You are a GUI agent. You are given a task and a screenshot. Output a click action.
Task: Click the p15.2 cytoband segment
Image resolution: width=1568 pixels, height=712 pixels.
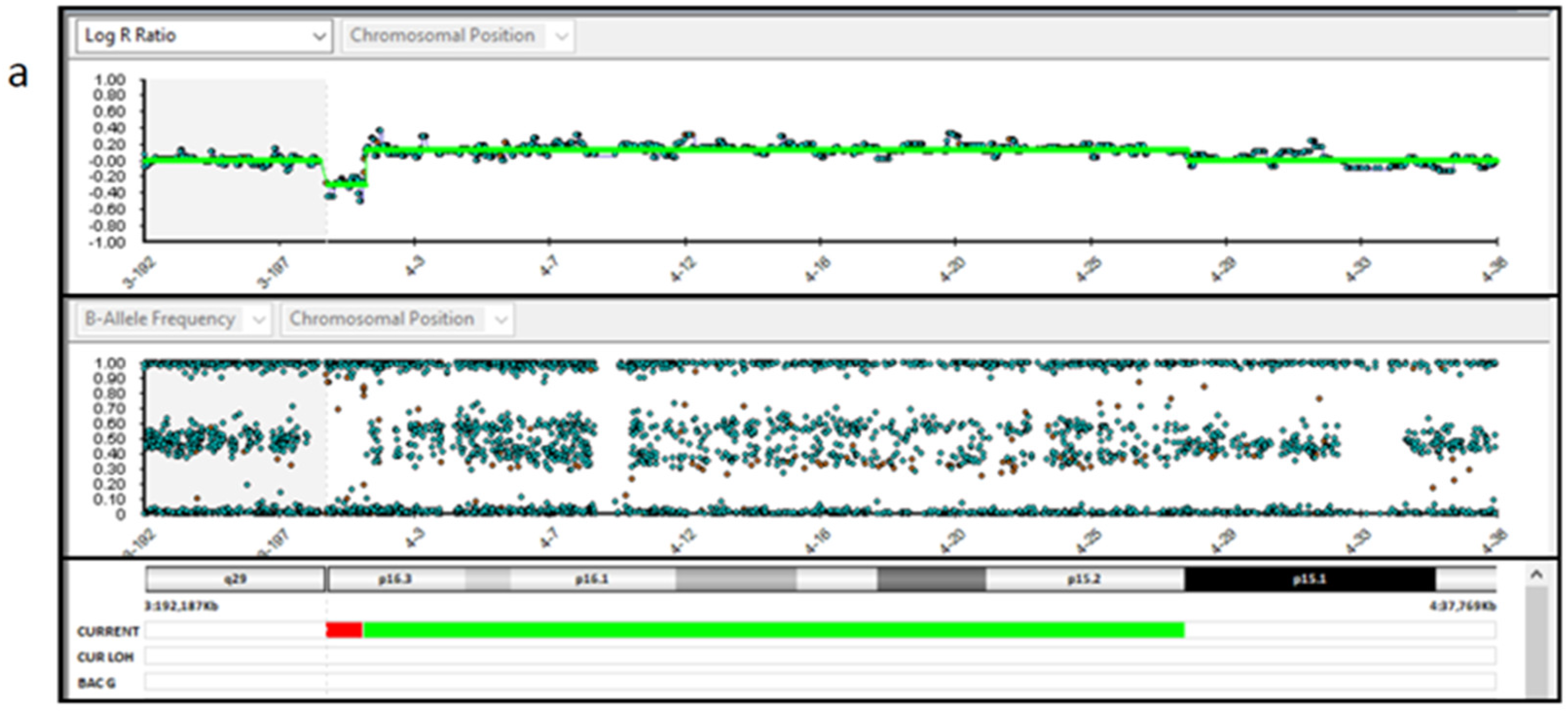coord(1085,579)
